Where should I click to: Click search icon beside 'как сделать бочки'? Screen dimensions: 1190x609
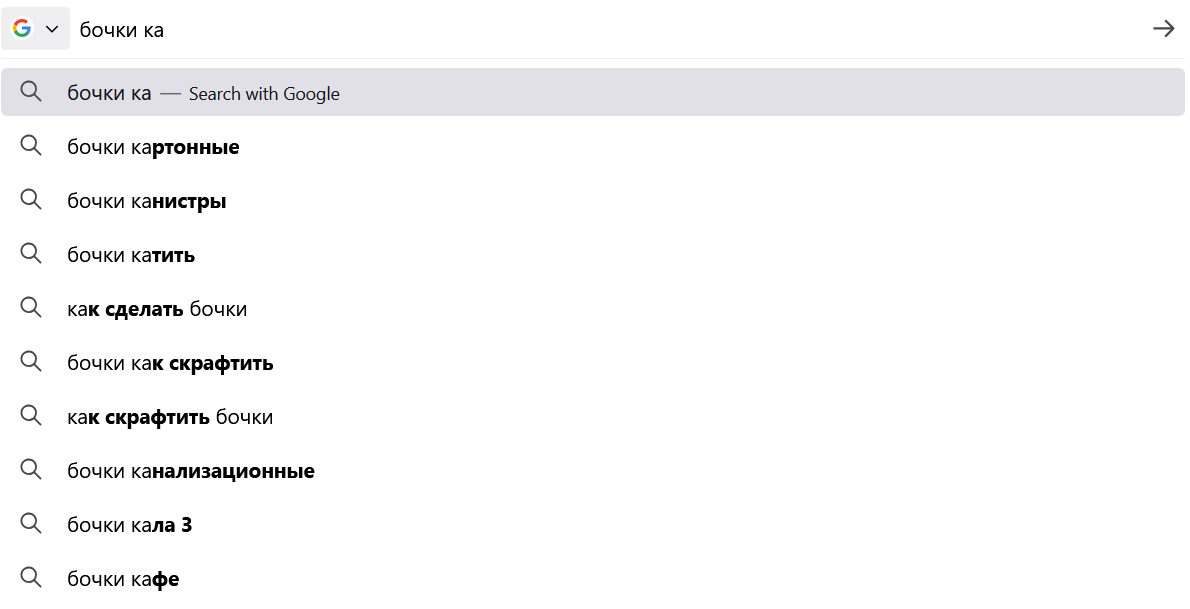click(31, 308)
